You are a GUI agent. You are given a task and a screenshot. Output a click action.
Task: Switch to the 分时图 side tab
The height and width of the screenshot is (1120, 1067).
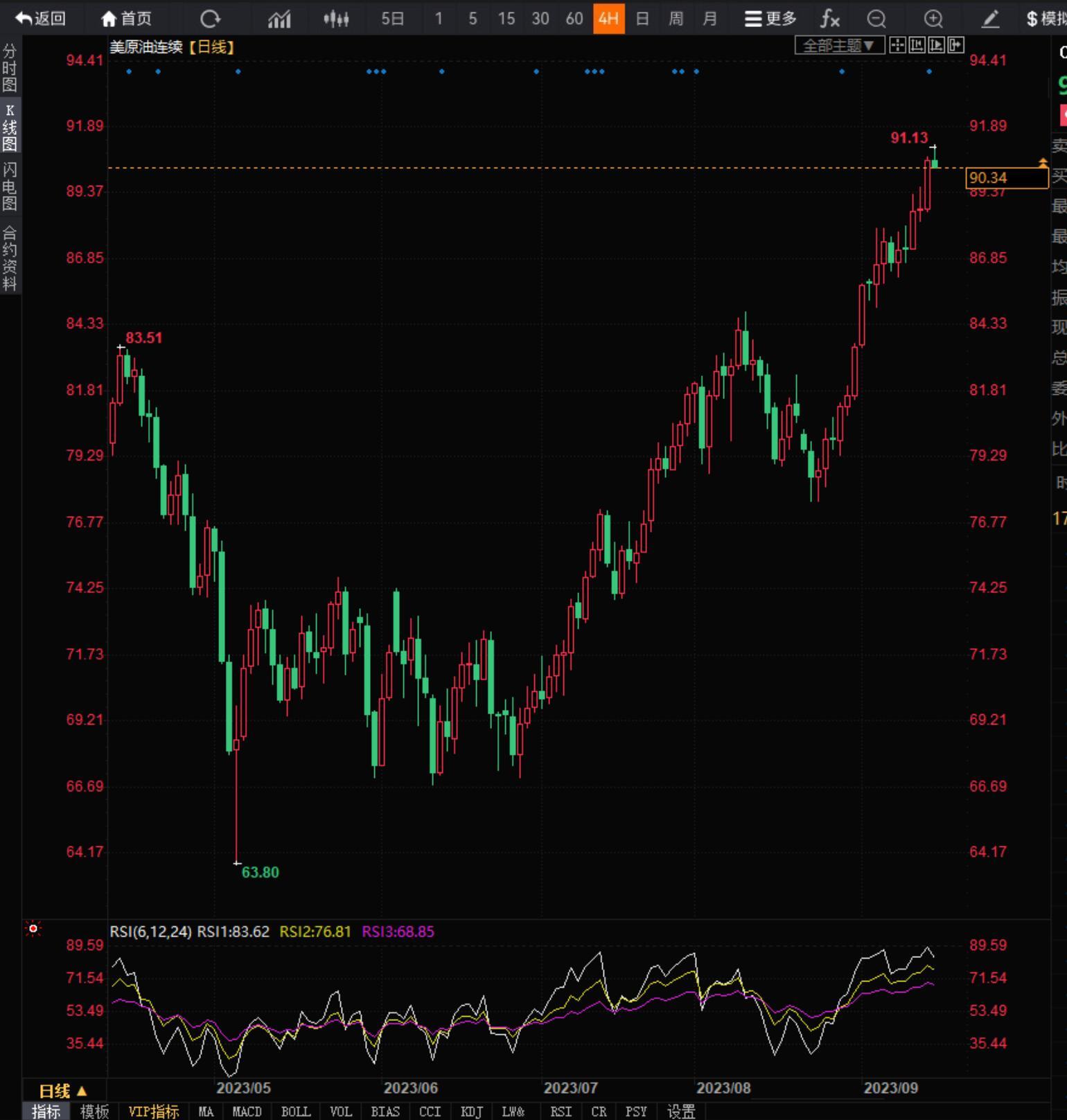tap(10, 68)
